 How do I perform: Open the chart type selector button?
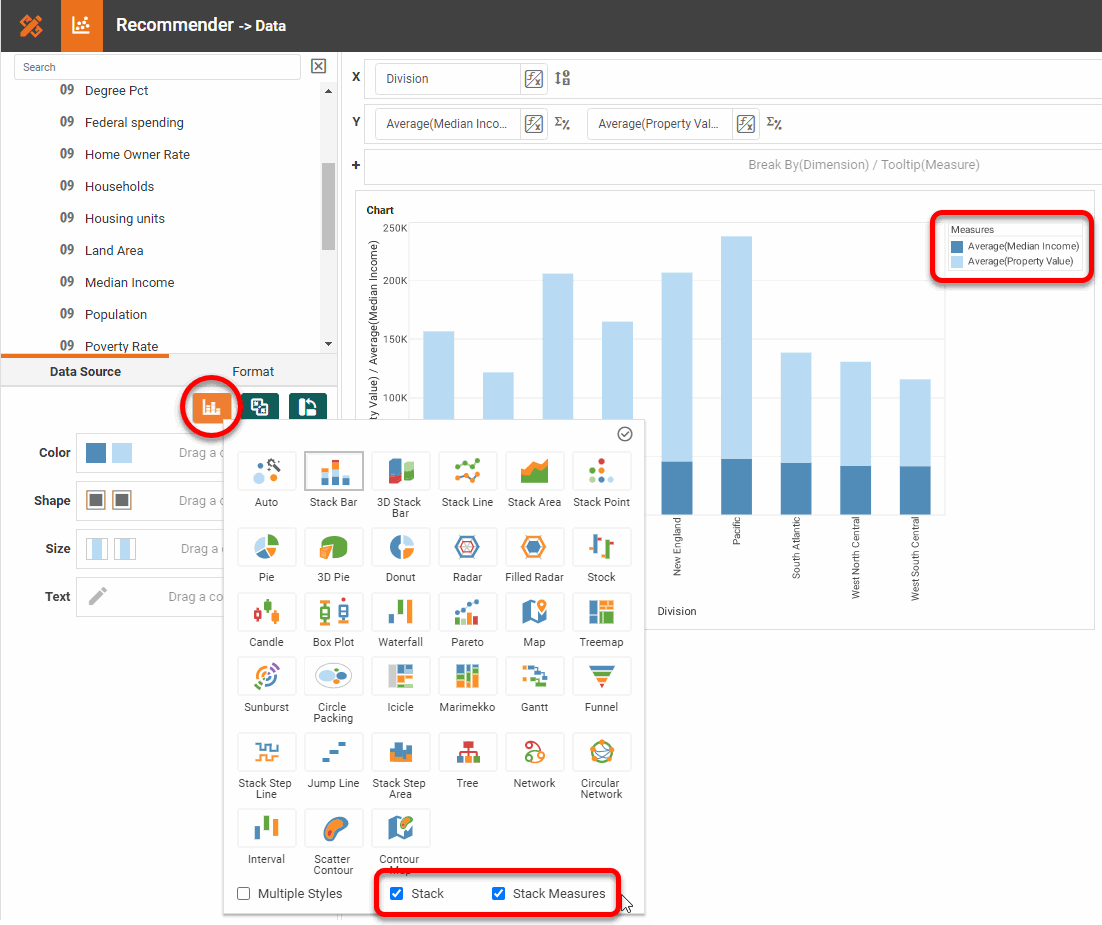211,407
